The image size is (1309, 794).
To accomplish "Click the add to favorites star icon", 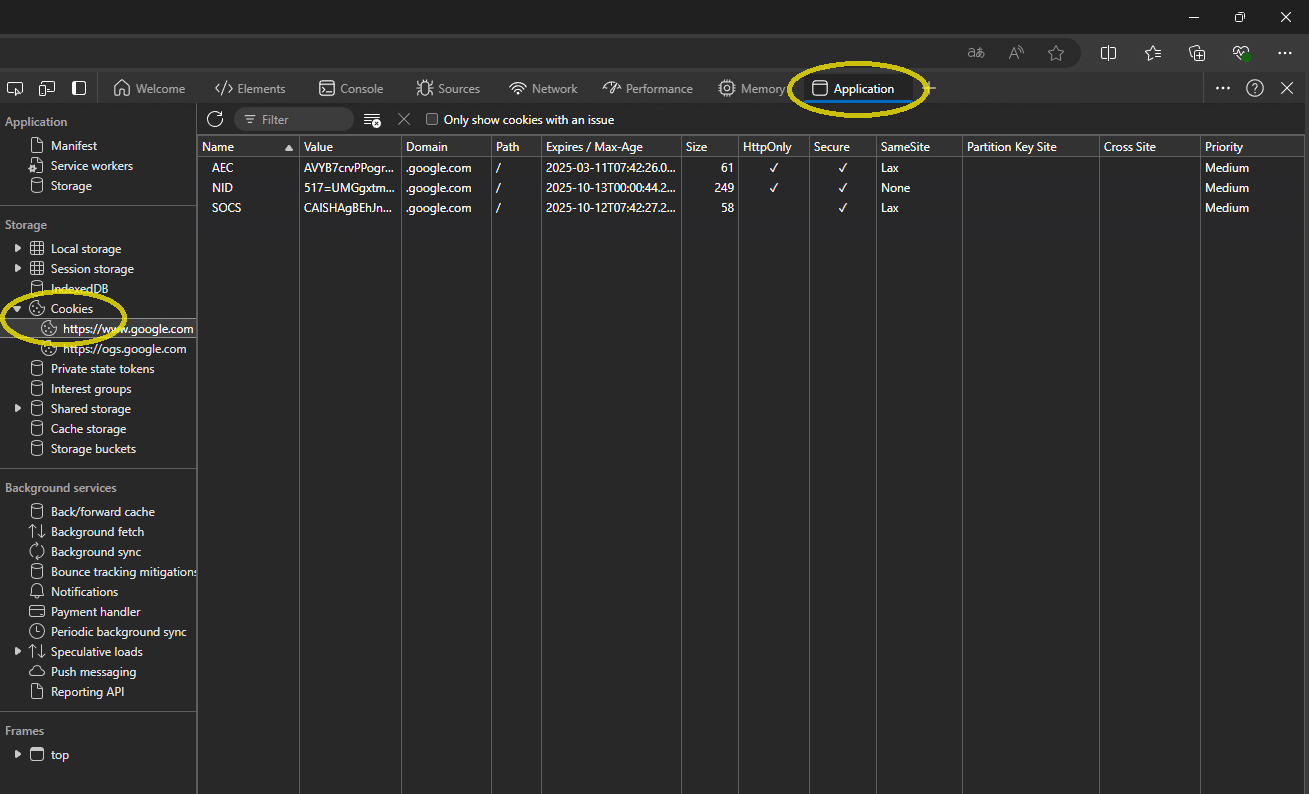I will point(1056,52).
